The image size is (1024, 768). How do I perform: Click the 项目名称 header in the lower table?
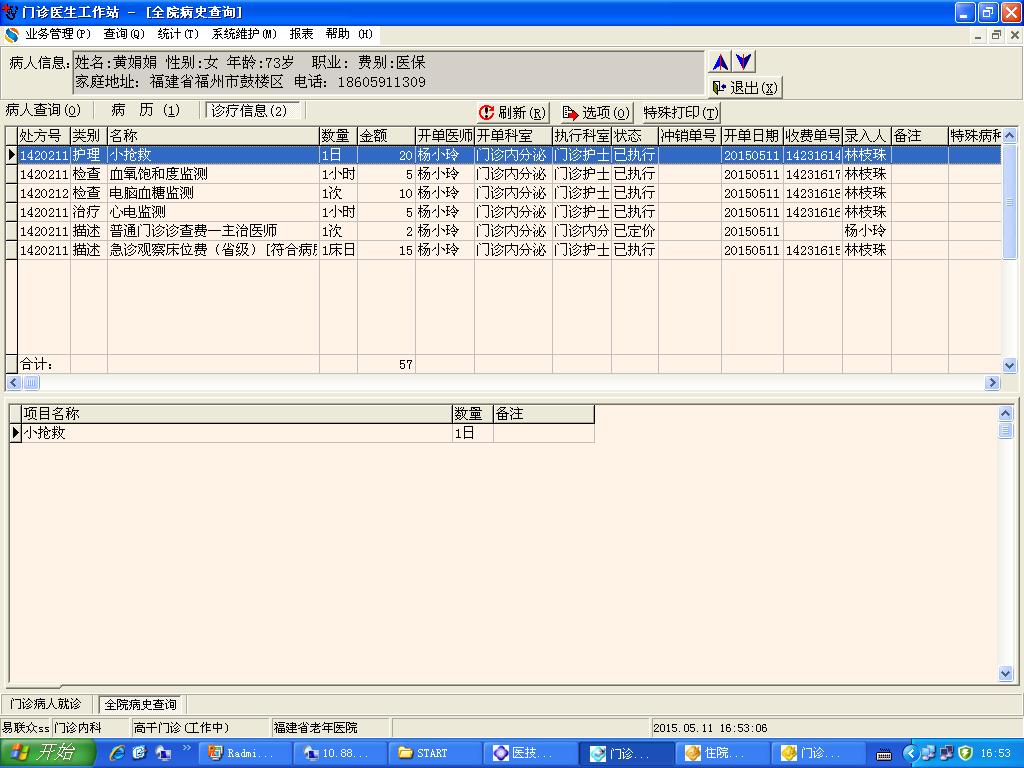[237, 414]
